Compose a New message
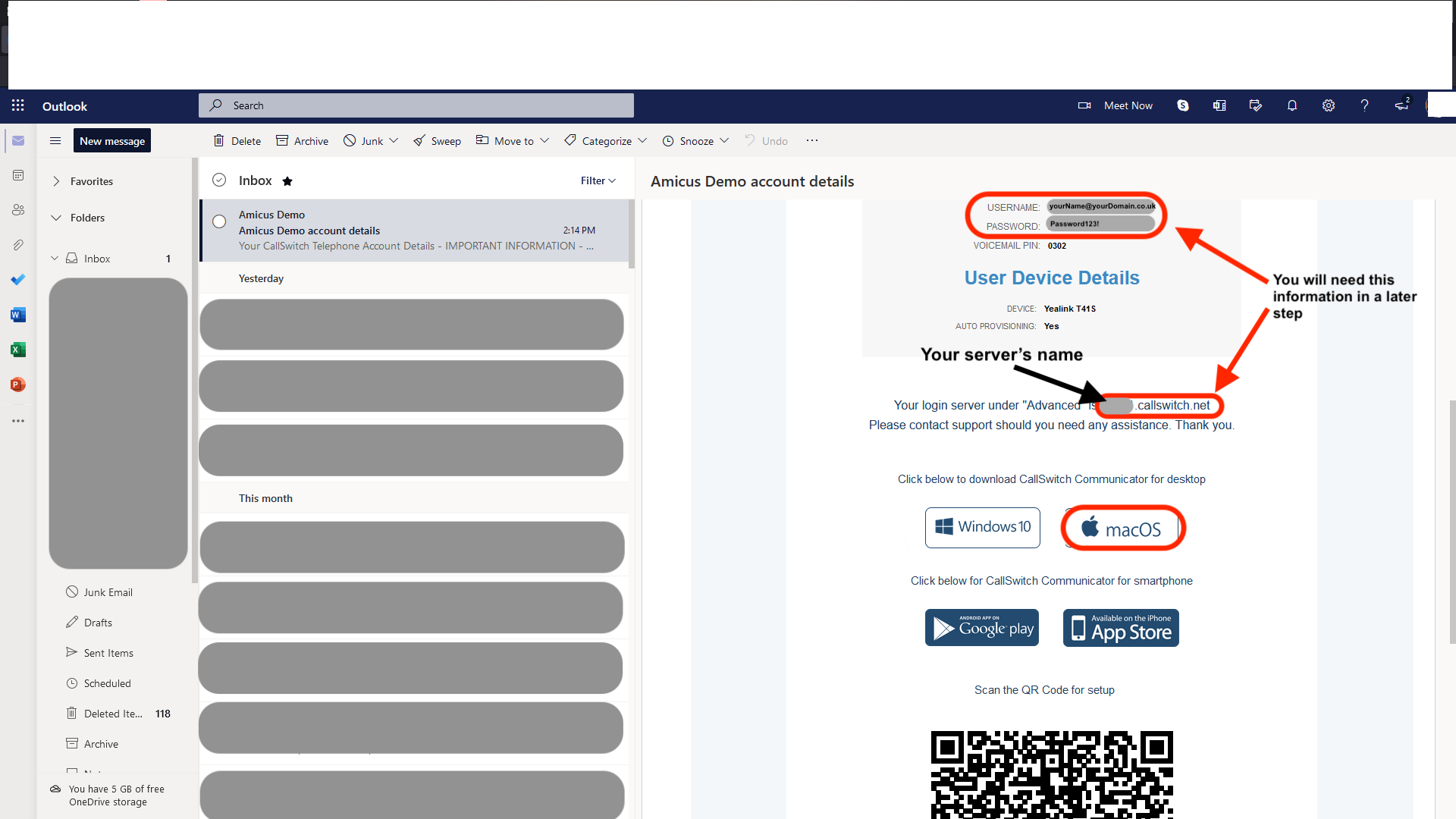The width and height of the screenshot is (1456, 819). 112,141
